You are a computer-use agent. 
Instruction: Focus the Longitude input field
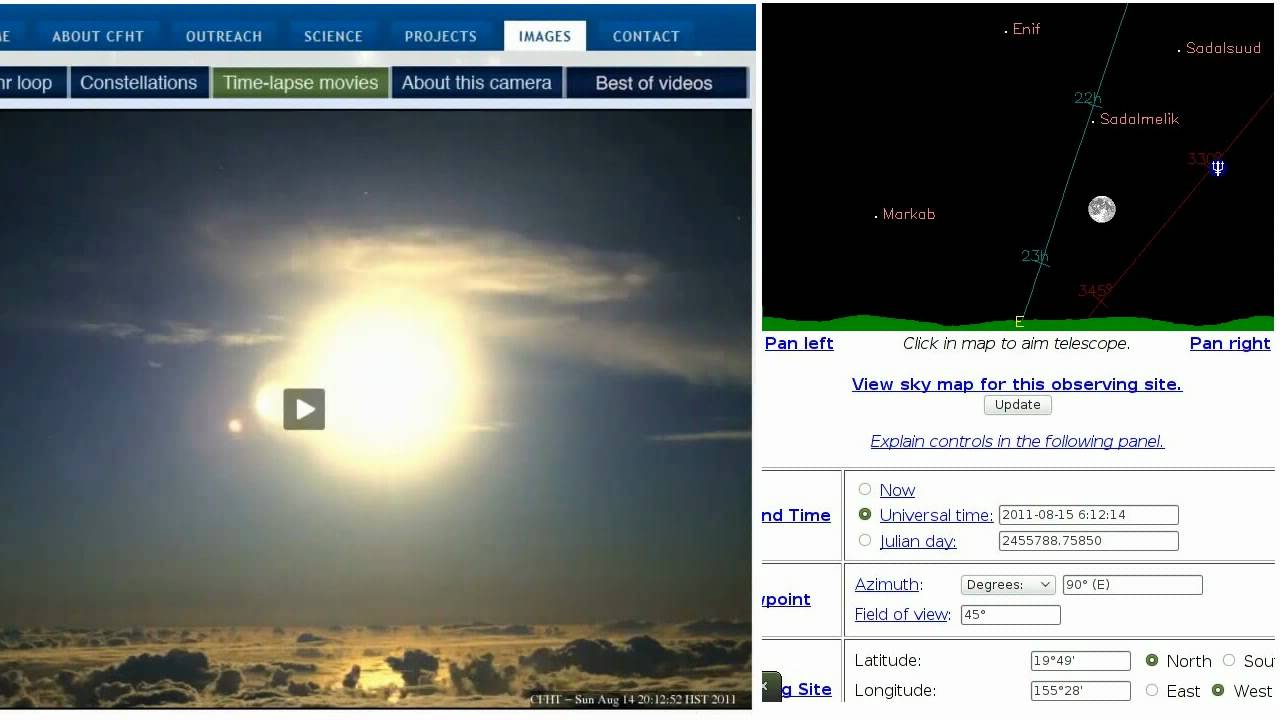pyautogui.click(x=1081, y=691)
